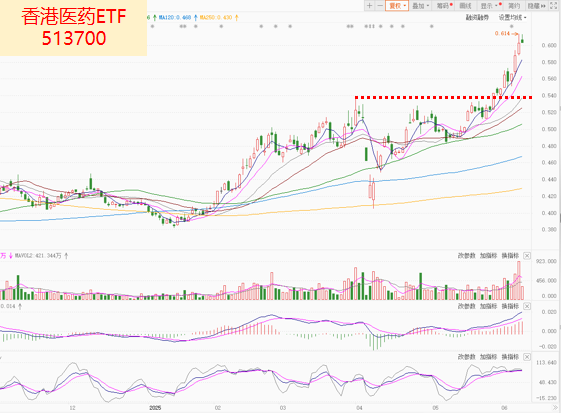Click the 02 month marker on timeline
561x413 pixels.
pos(218,408)
